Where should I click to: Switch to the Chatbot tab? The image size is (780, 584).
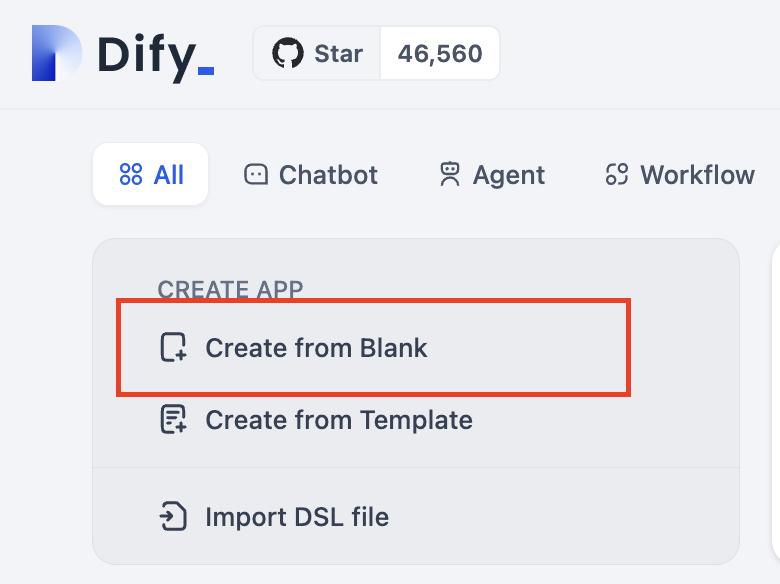(328, 175)
